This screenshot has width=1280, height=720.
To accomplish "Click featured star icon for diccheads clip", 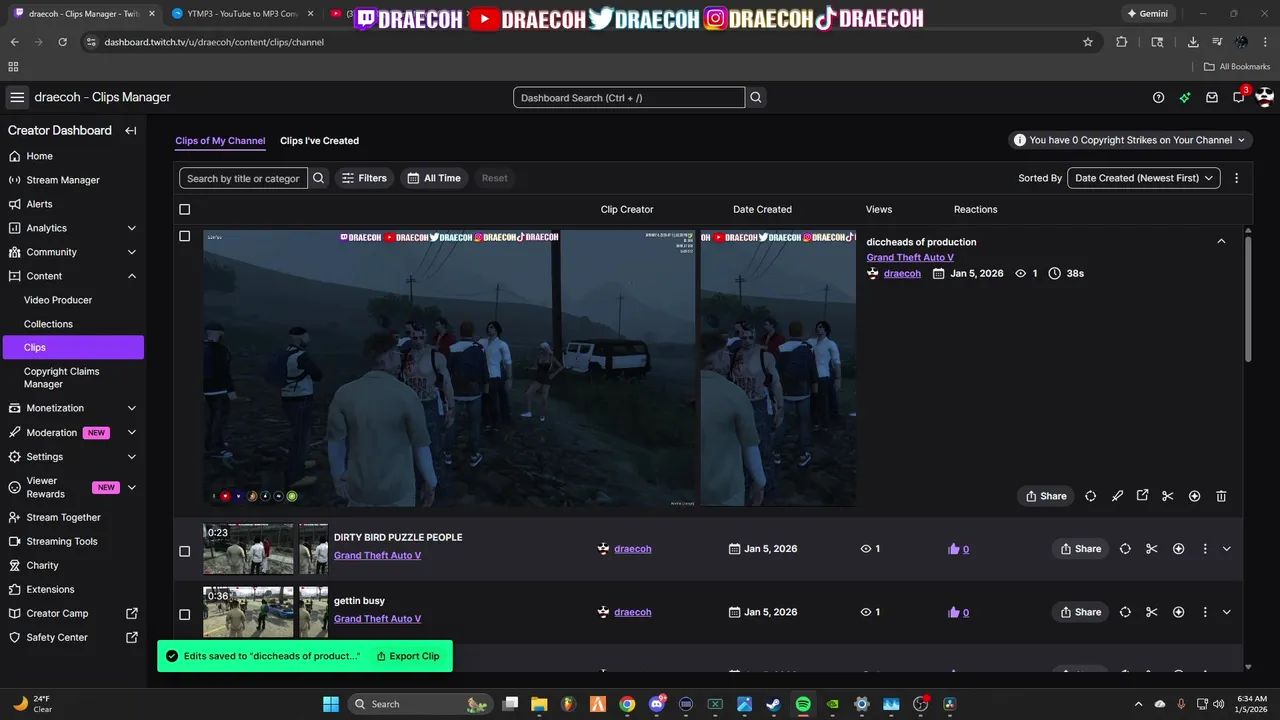I will pos(1194,496).
